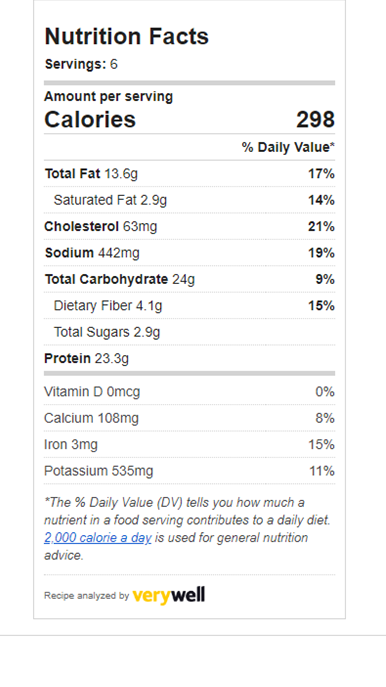The height and width of the screenshot is (687, 386).
Task: Select the Iron 3mg row
Action: coord(189,445)
